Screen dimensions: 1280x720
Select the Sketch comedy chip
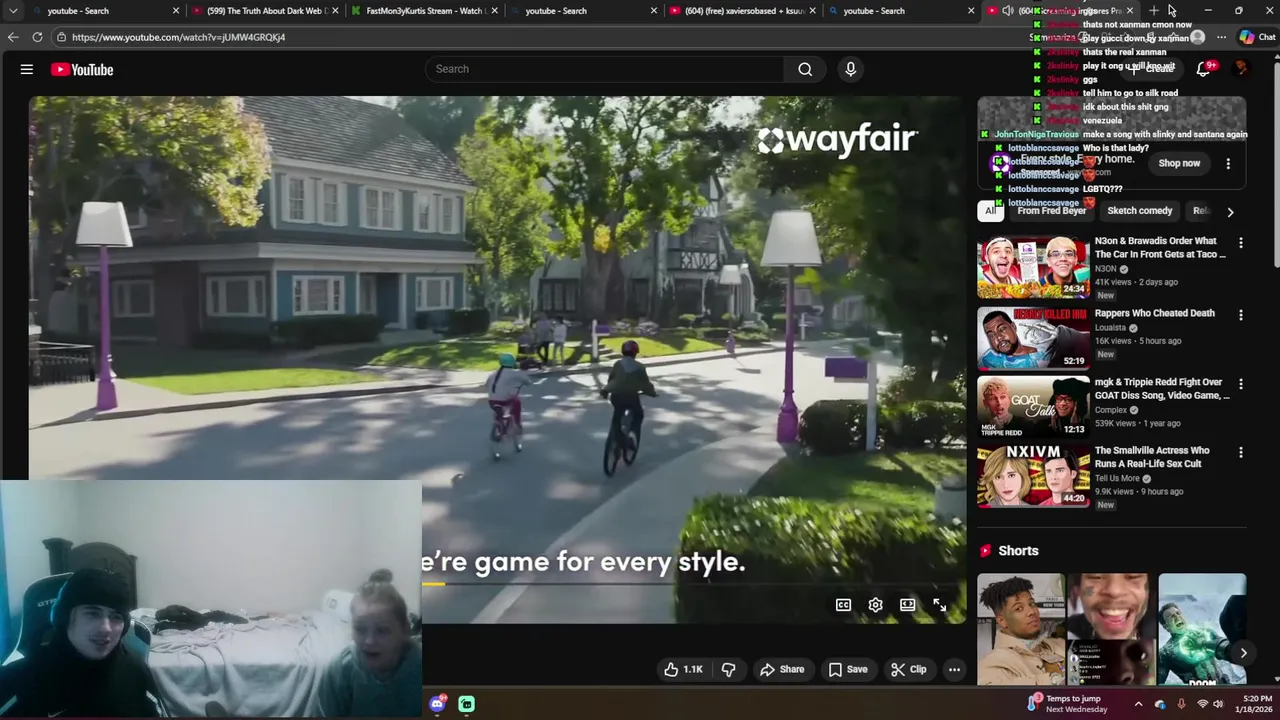coord(1139,211)
